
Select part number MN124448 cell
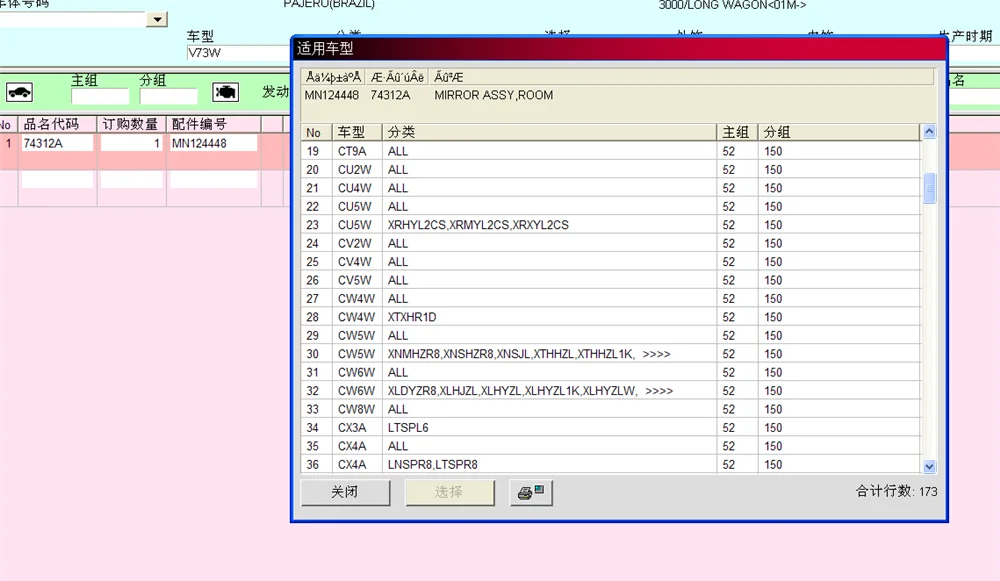214,143
